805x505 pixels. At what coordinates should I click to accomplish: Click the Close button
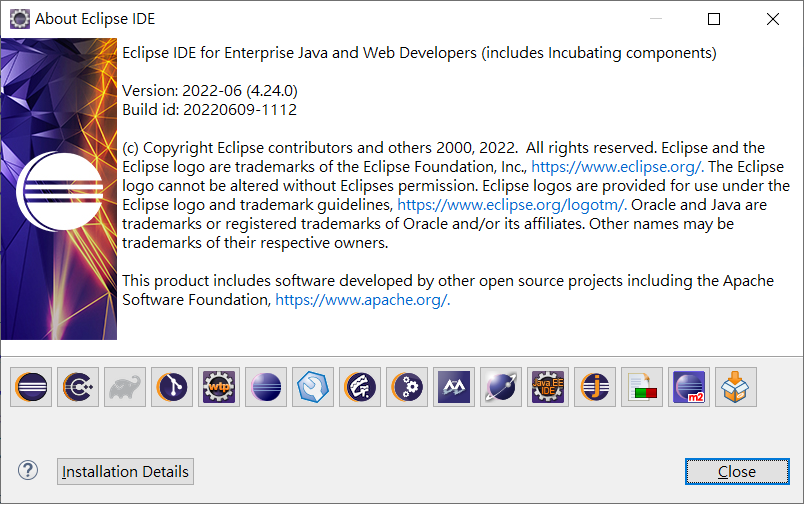[x=737, y=471]
